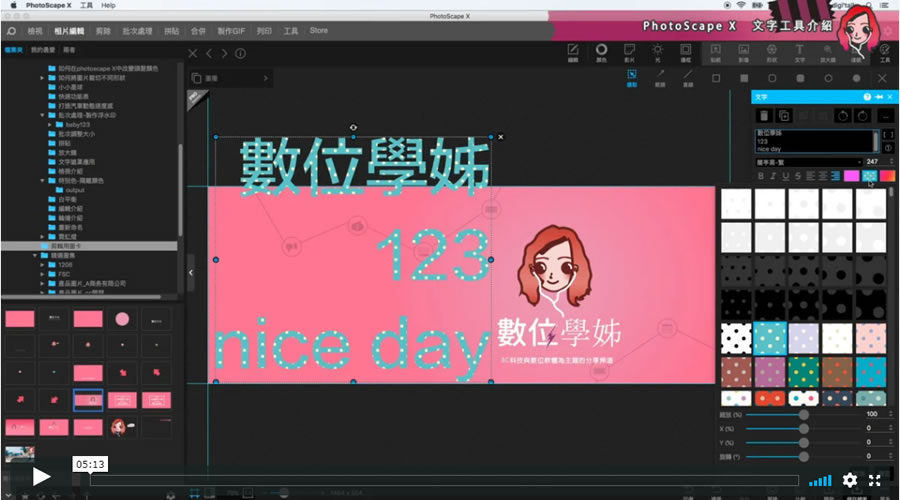This screenshot has width=900, height=500.
Task: Choose the magenta solid color swatch
Action: (x=851, y=176)
